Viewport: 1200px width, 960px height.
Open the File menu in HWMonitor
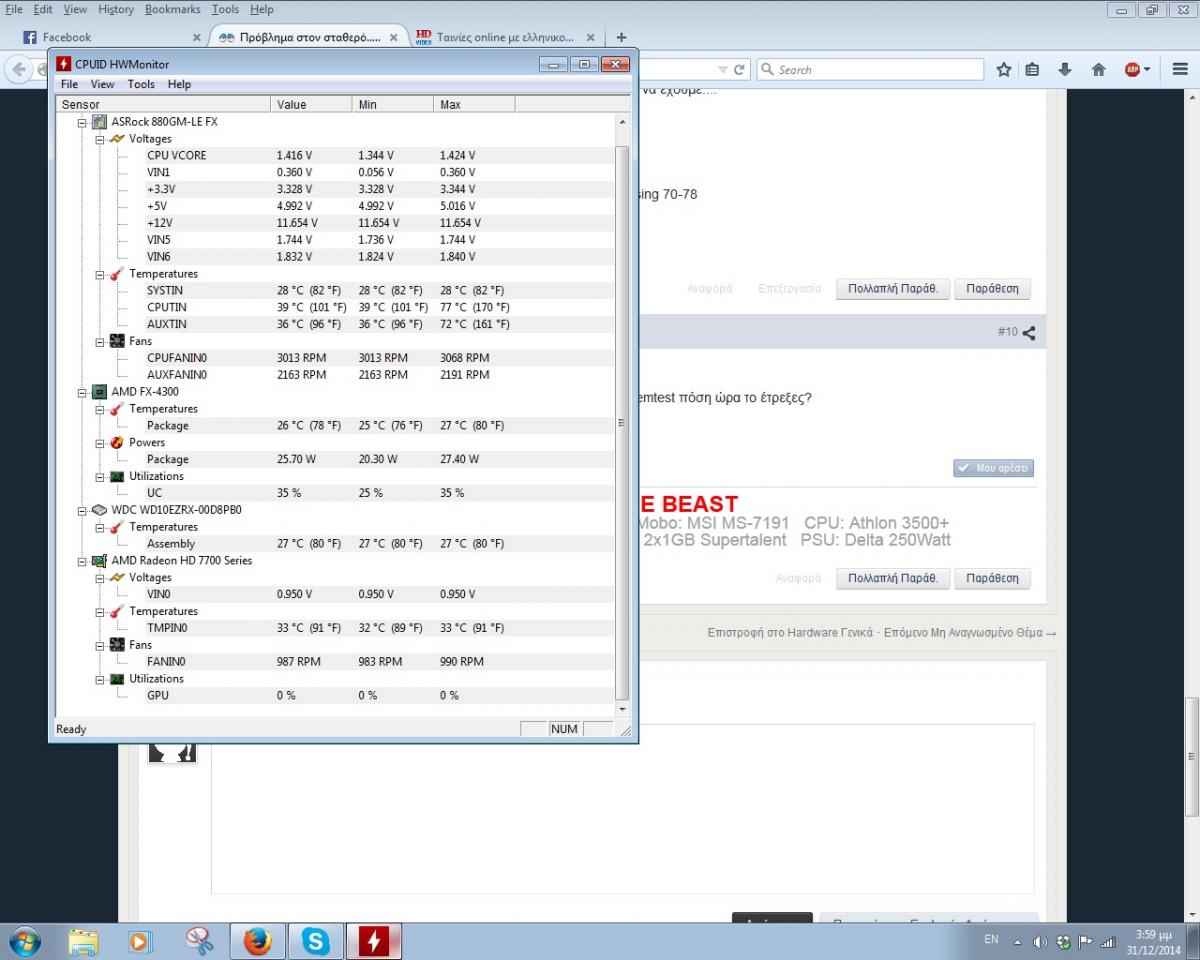click(69, 84)
